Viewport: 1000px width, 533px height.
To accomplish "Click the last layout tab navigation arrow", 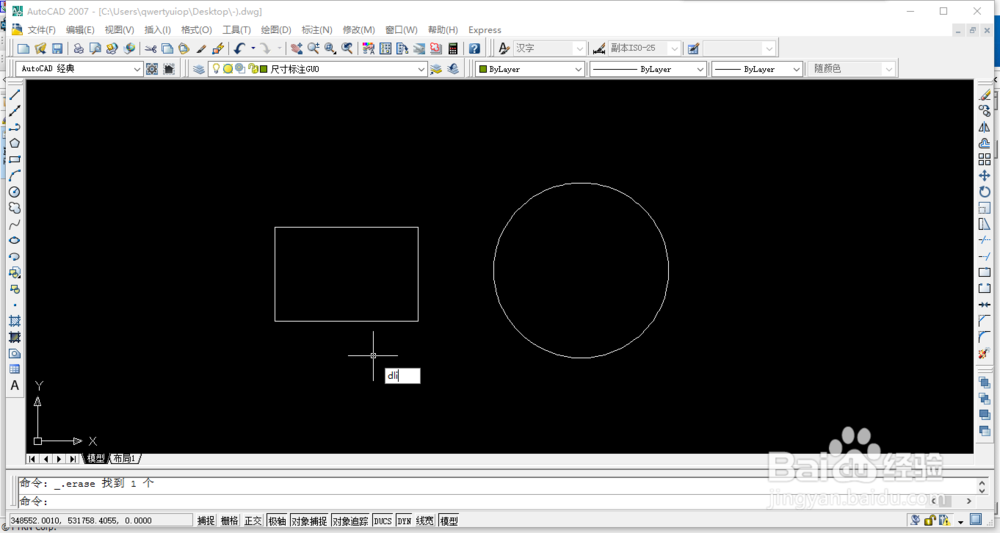I will [73, 458].
